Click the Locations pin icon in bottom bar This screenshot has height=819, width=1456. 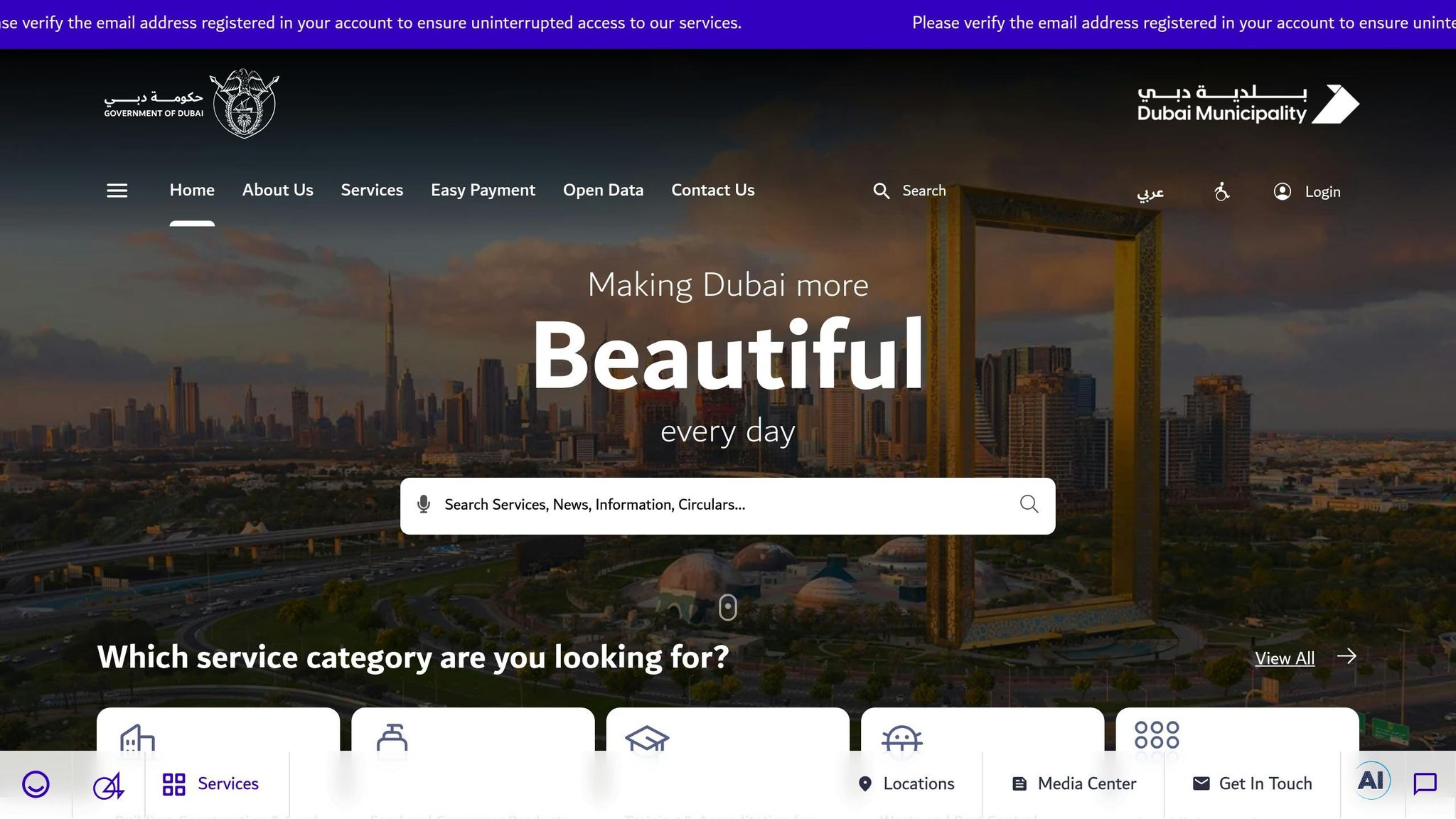click(865, 783)
